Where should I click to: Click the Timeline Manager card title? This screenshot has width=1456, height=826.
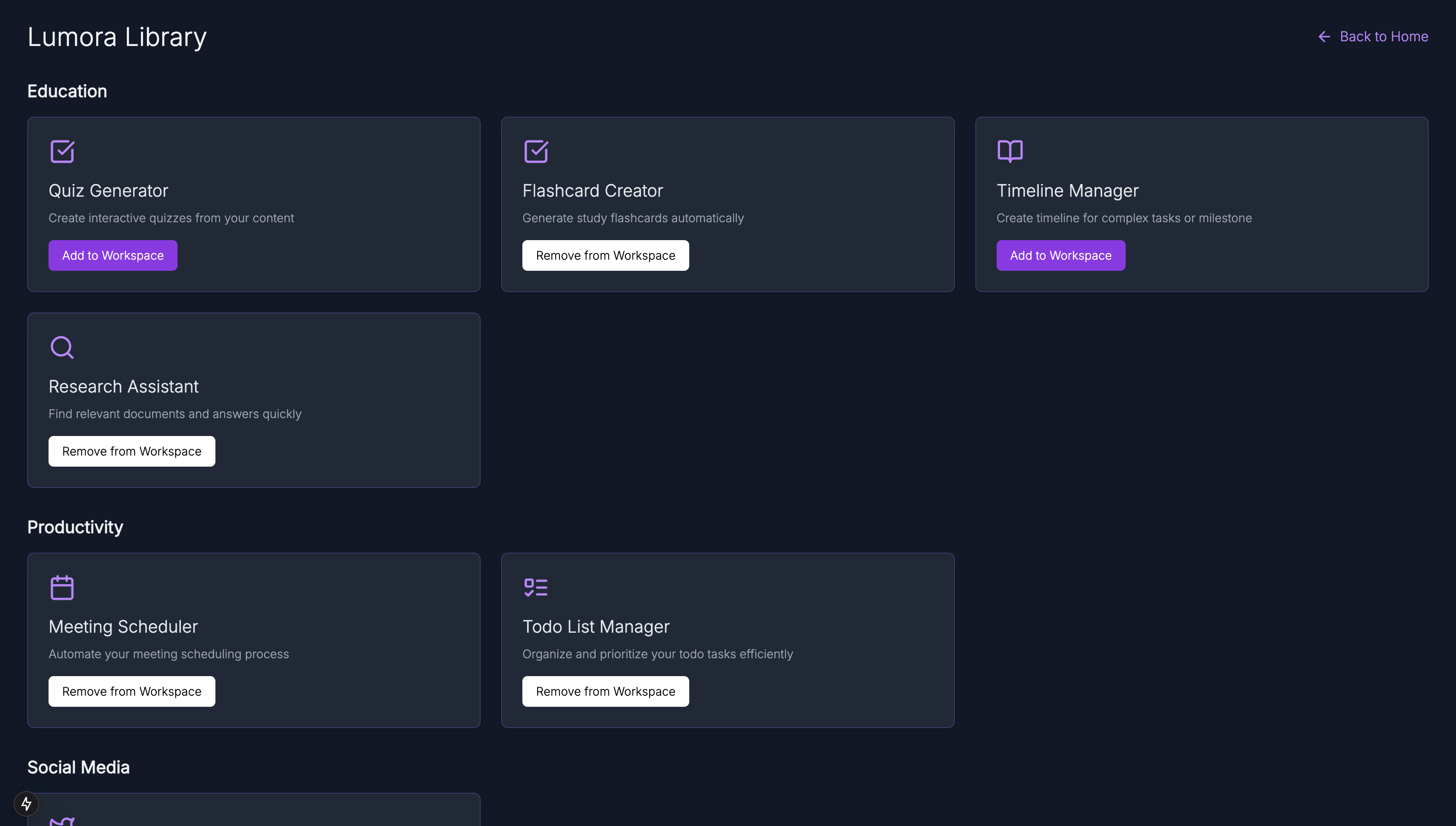pos(1067,191)
